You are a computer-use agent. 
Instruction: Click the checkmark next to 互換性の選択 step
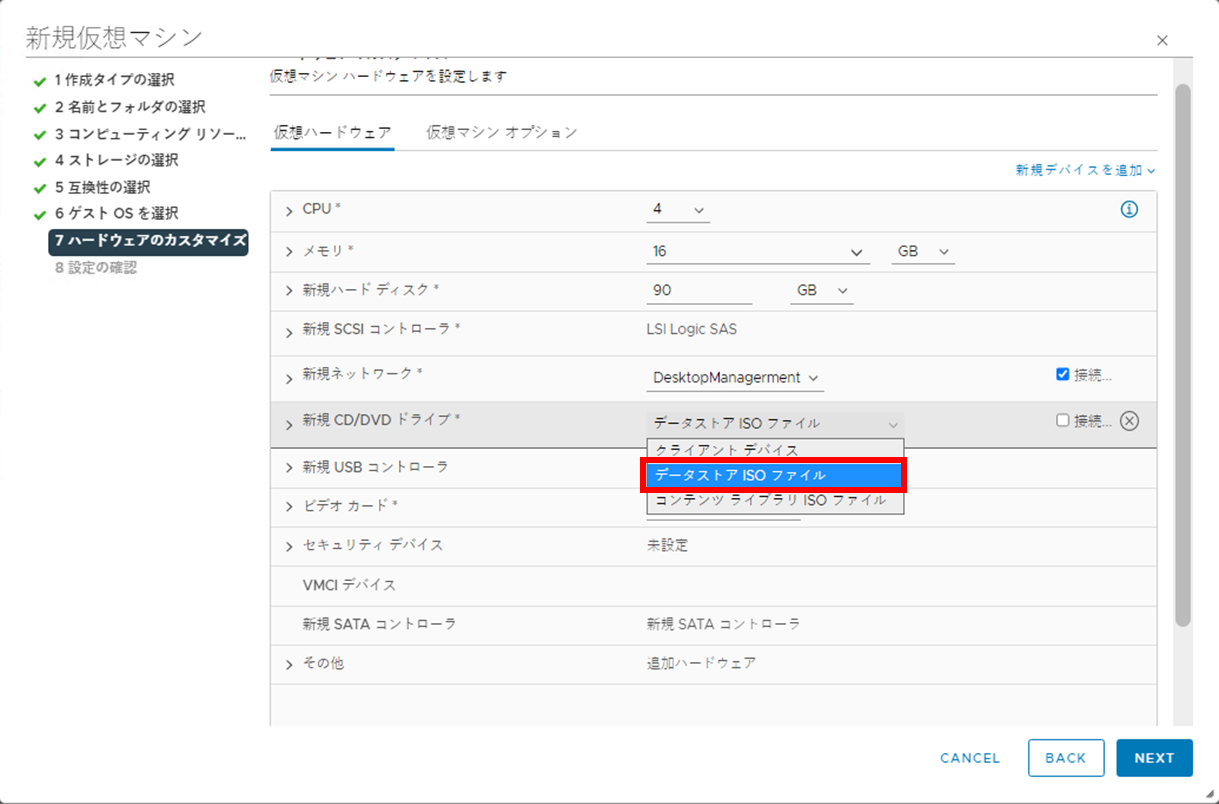[x=41, y=186]
